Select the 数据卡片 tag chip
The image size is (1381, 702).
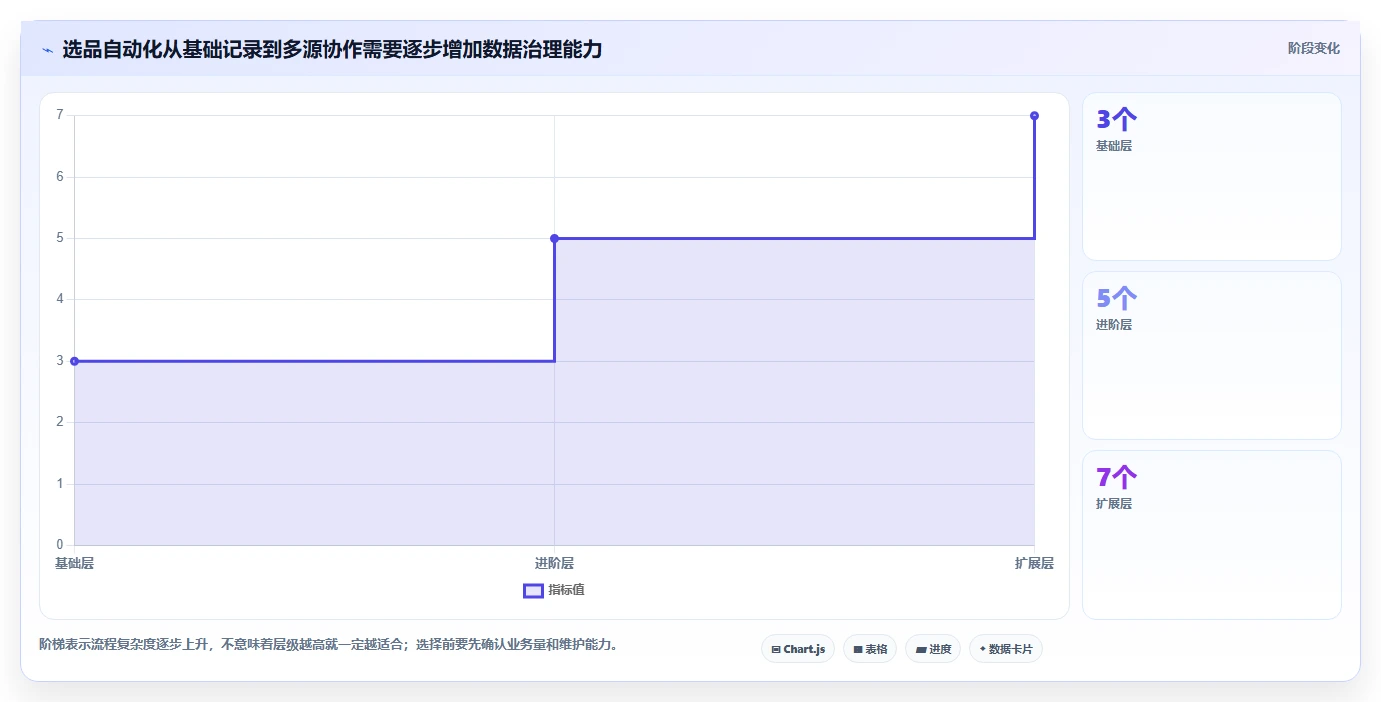(1006, 649)
